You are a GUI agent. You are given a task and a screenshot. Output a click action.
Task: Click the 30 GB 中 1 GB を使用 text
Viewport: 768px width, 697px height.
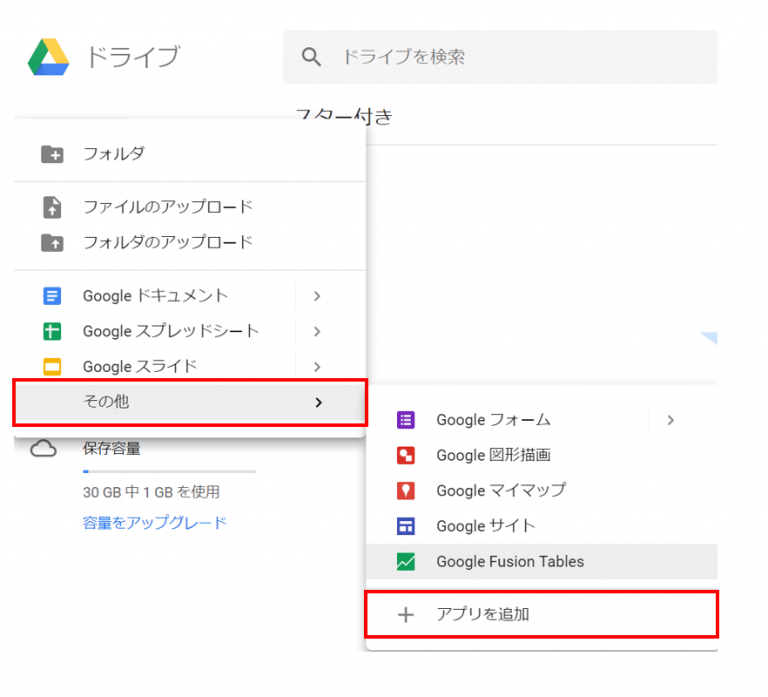[x=151, y=492]
